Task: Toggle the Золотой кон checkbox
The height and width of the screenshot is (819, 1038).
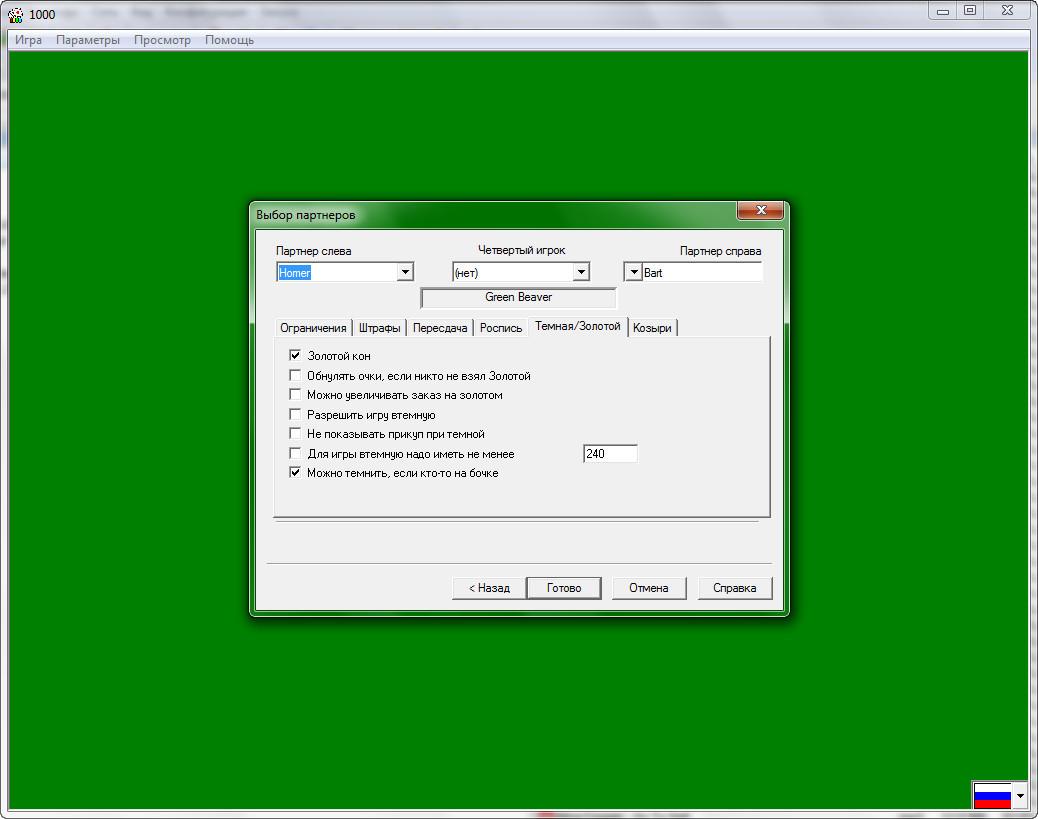Action: coord(295,356)
